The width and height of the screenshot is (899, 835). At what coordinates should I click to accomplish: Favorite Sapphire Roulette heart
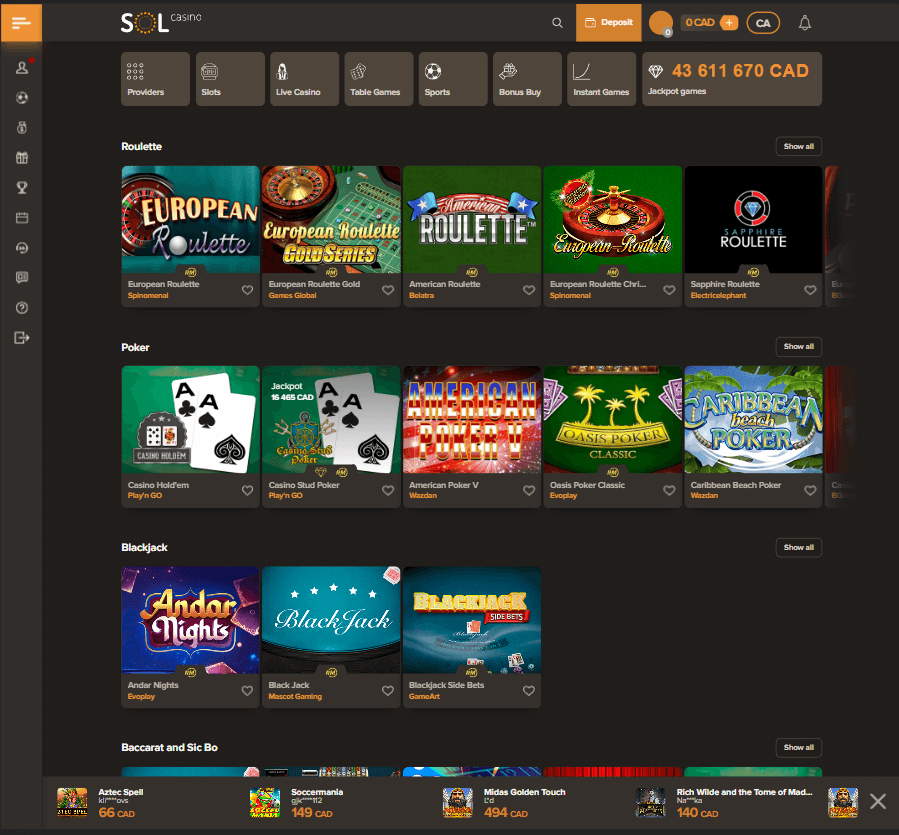point(810,290)
